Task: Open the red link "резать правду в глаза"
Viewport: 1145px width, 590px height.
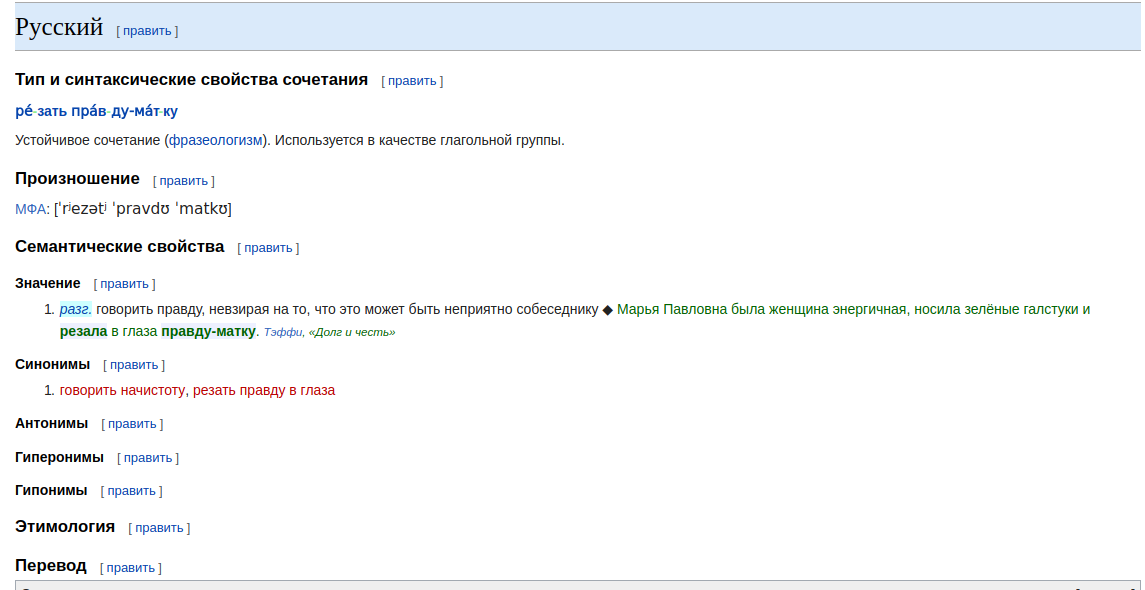Action: click(x=264, y=390)
